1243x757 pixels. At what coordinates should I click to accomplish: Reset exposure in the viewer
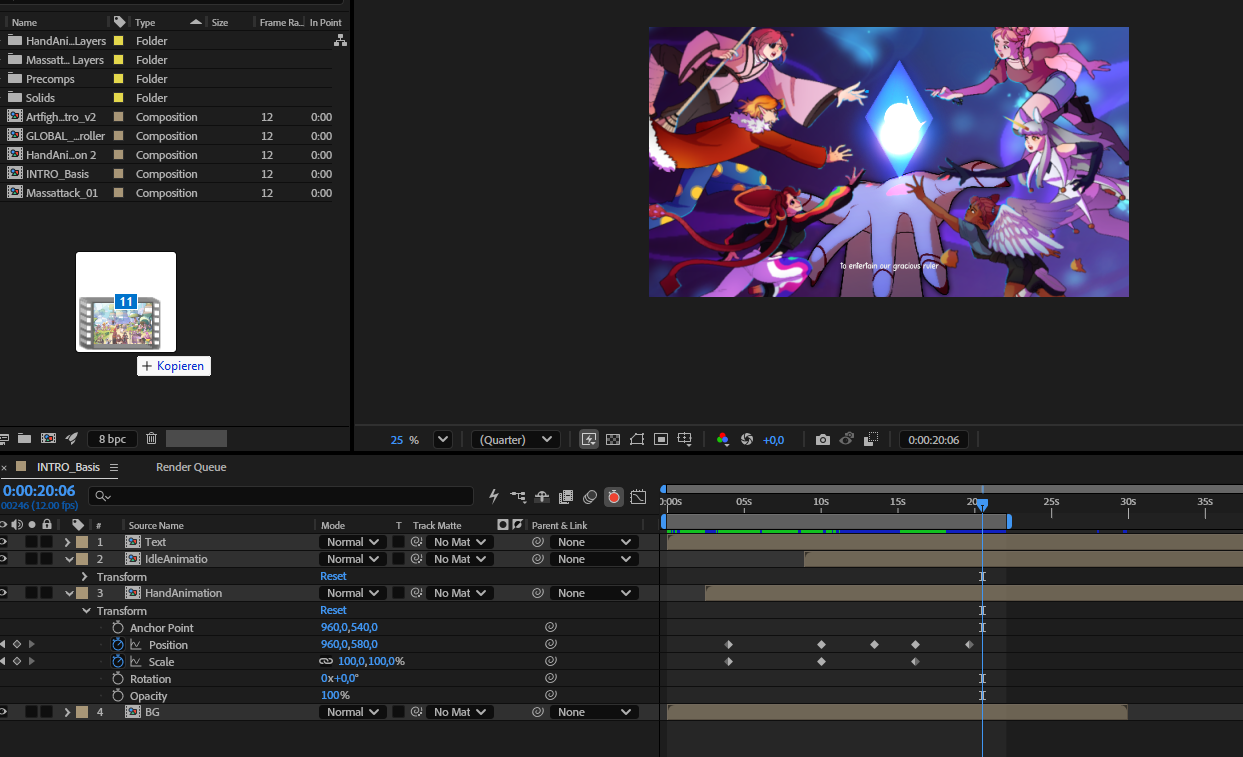(746, 439)
